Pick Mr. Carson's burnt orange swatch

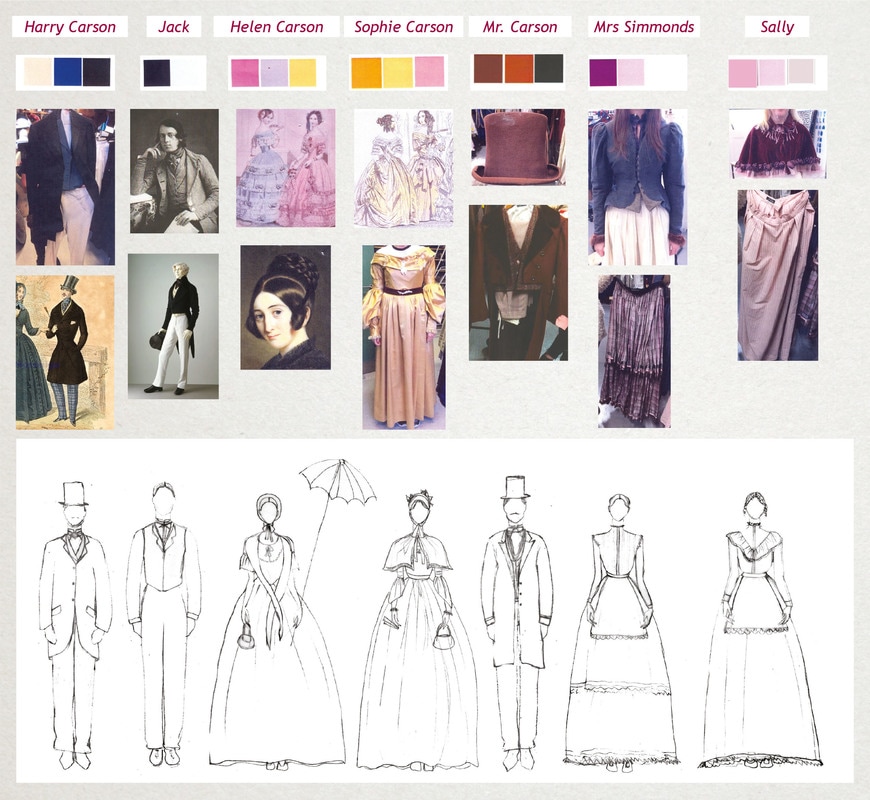[519, 69]
